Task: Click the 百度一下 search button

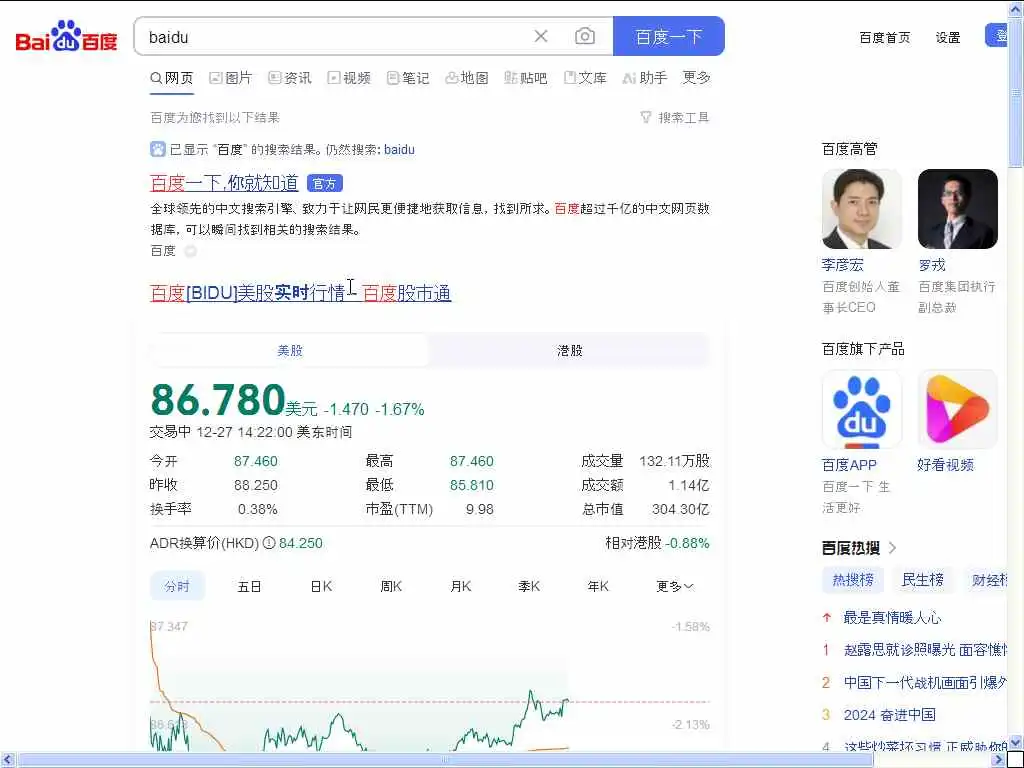Action: coord(669,37)
